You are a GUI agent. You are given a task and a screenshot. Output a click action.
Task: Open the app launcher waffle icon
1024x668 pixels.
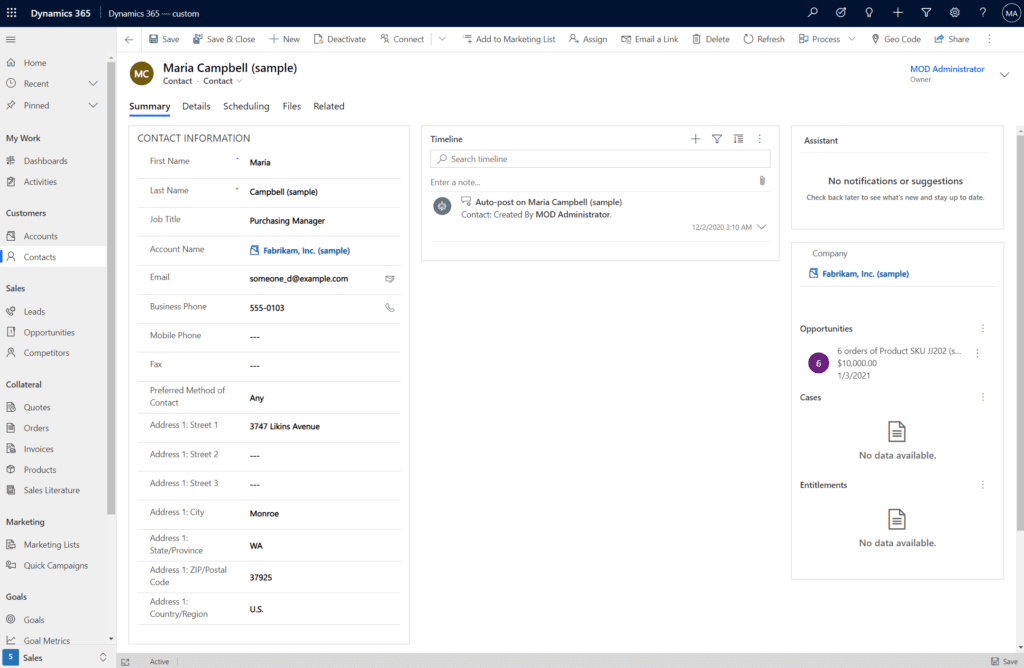(x=12, y=12)
